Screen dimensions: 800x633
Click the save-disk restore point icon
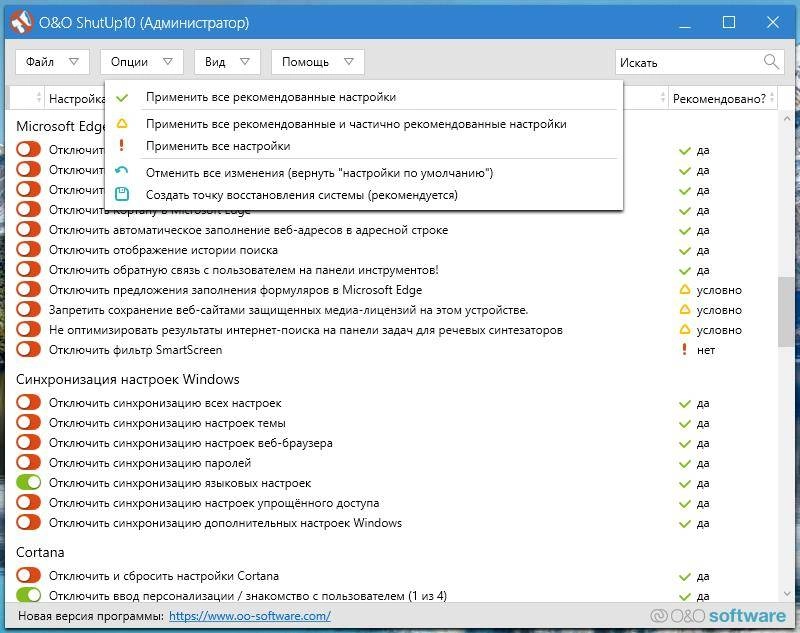click(122, 194)
